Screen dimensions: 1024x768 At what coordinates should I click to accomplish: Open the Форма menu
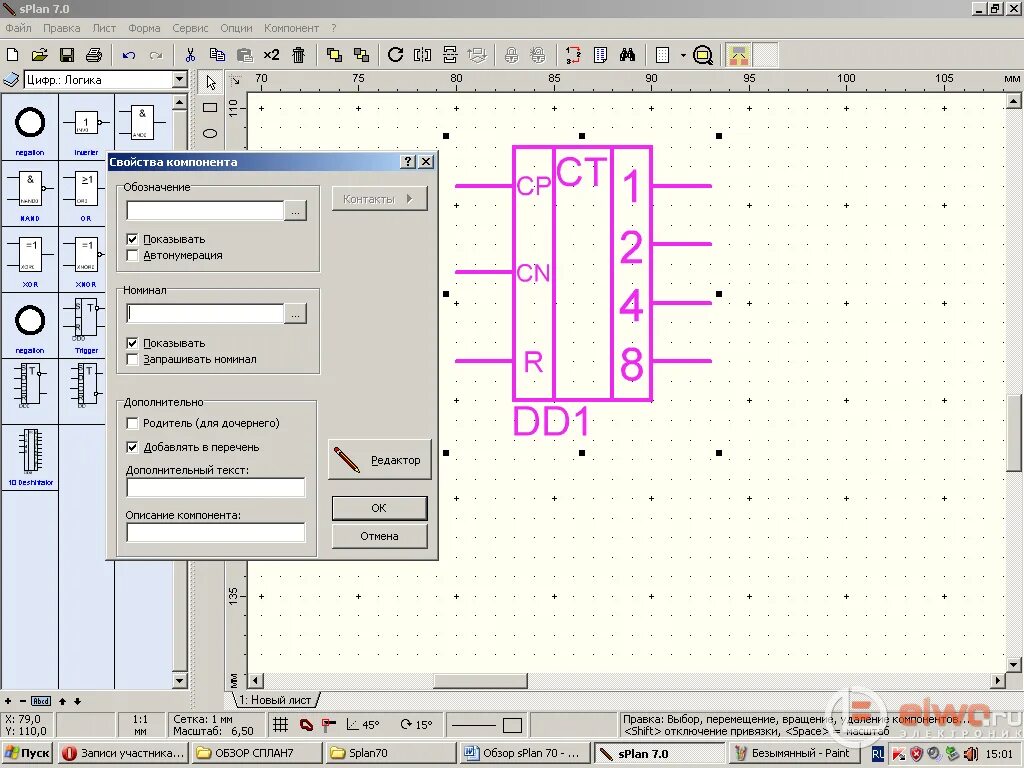(x=144, y=28)
